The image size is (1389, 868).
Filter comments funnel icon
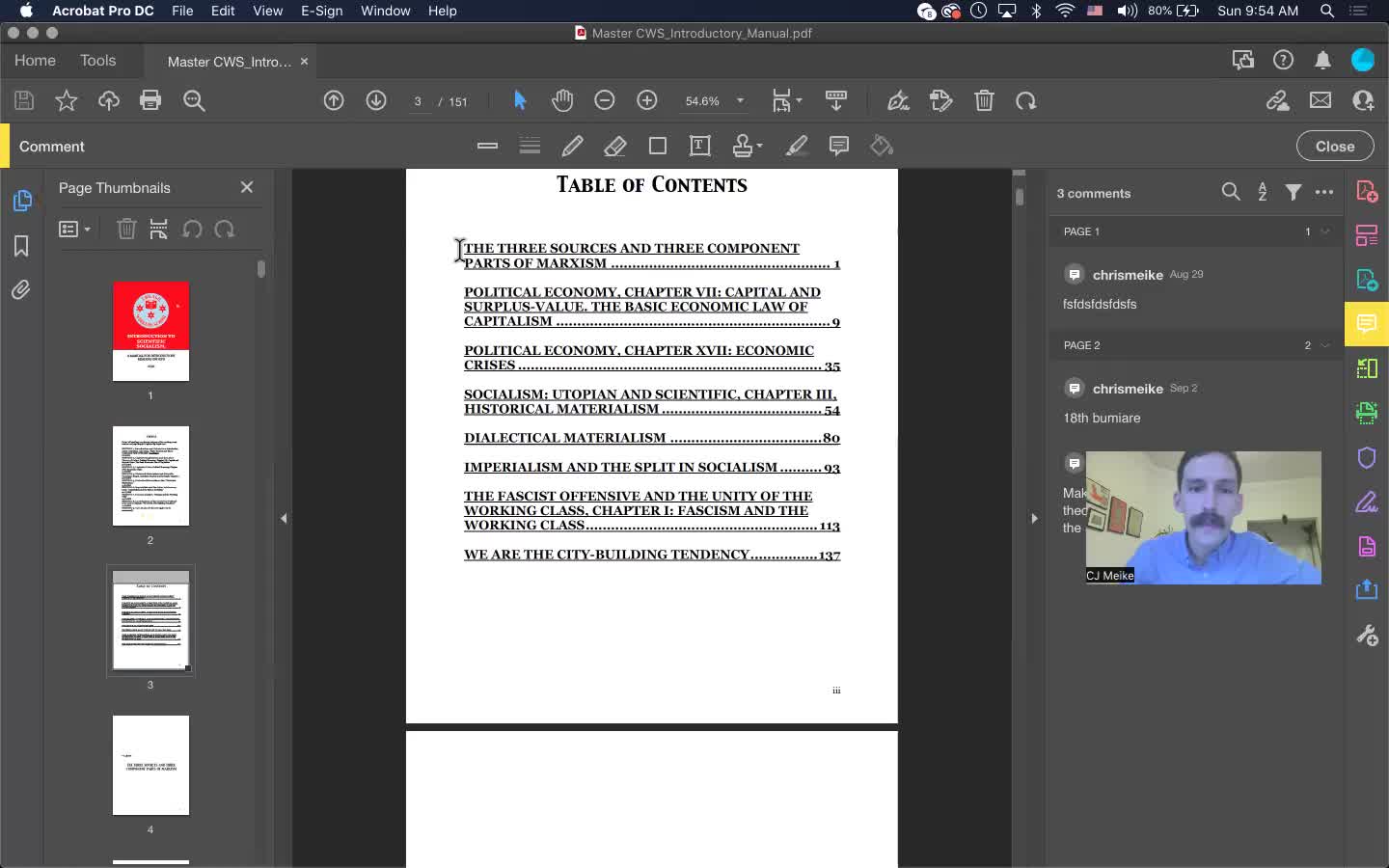click(1294, 192)
